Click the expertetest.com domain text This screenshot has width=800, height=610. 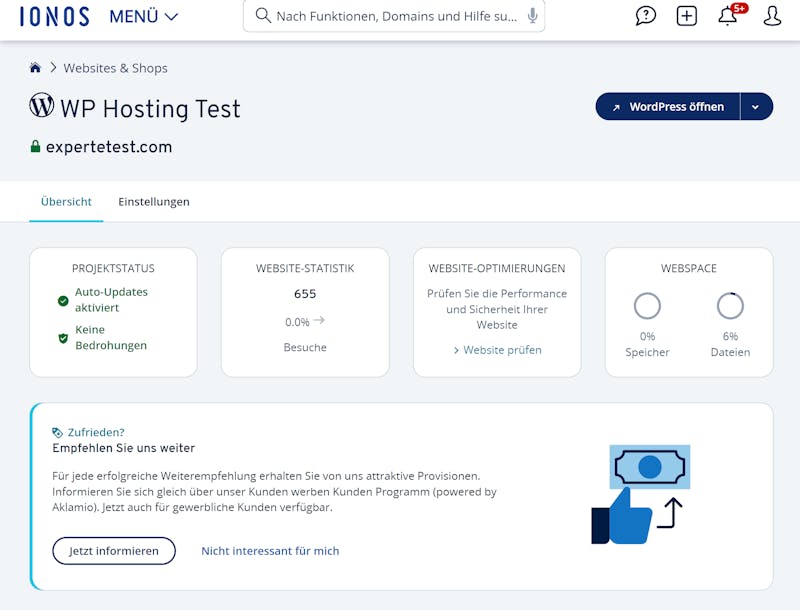[x=109, y=147]
